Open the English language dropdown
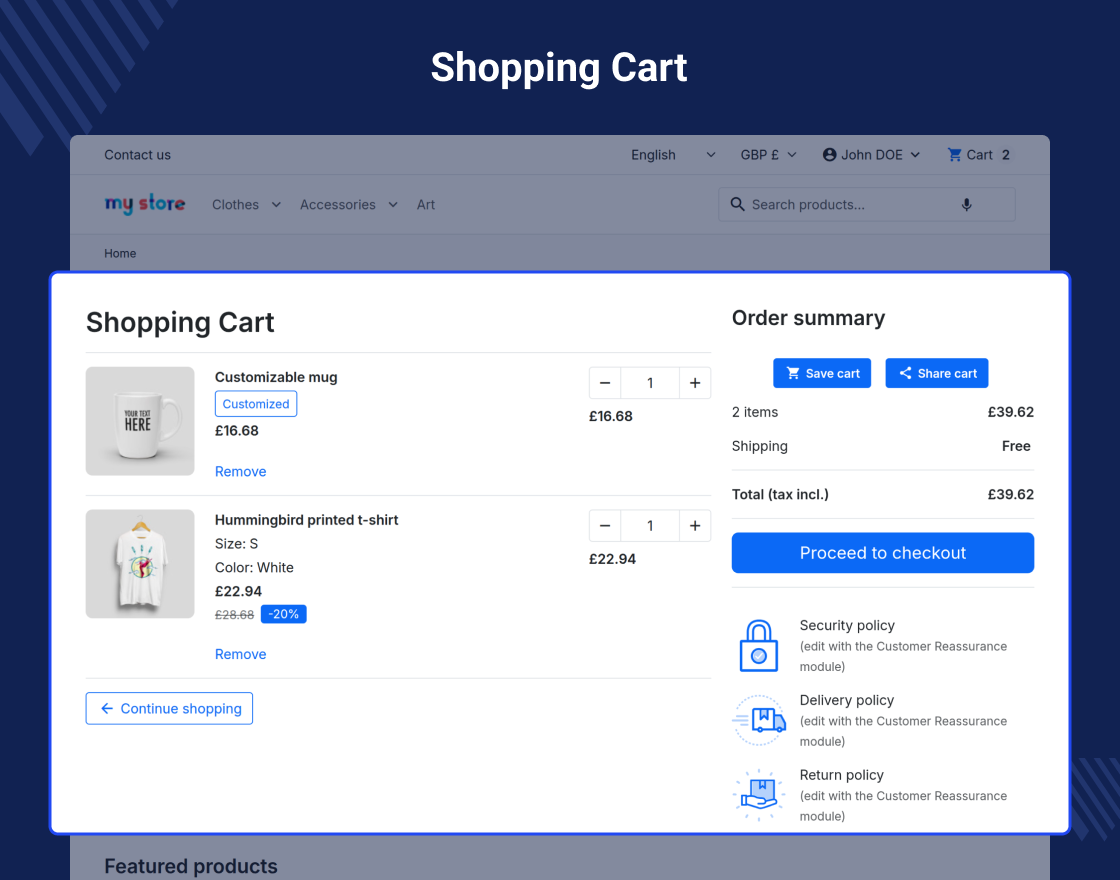Viewport: 1120px width, 880px height. [x=673, y=155]
